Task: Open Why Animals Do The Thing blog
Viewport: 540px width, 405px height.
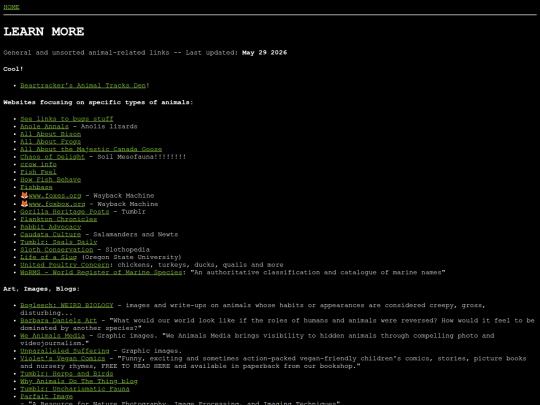Action: [79, 381]
